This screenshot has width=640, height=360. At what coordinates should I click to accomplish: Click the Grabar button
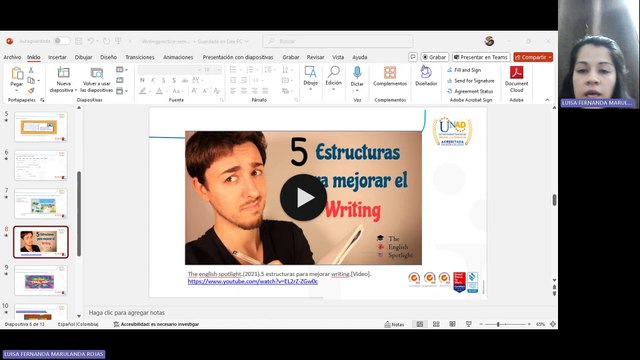pyautogui.click(x=434, y=57)
